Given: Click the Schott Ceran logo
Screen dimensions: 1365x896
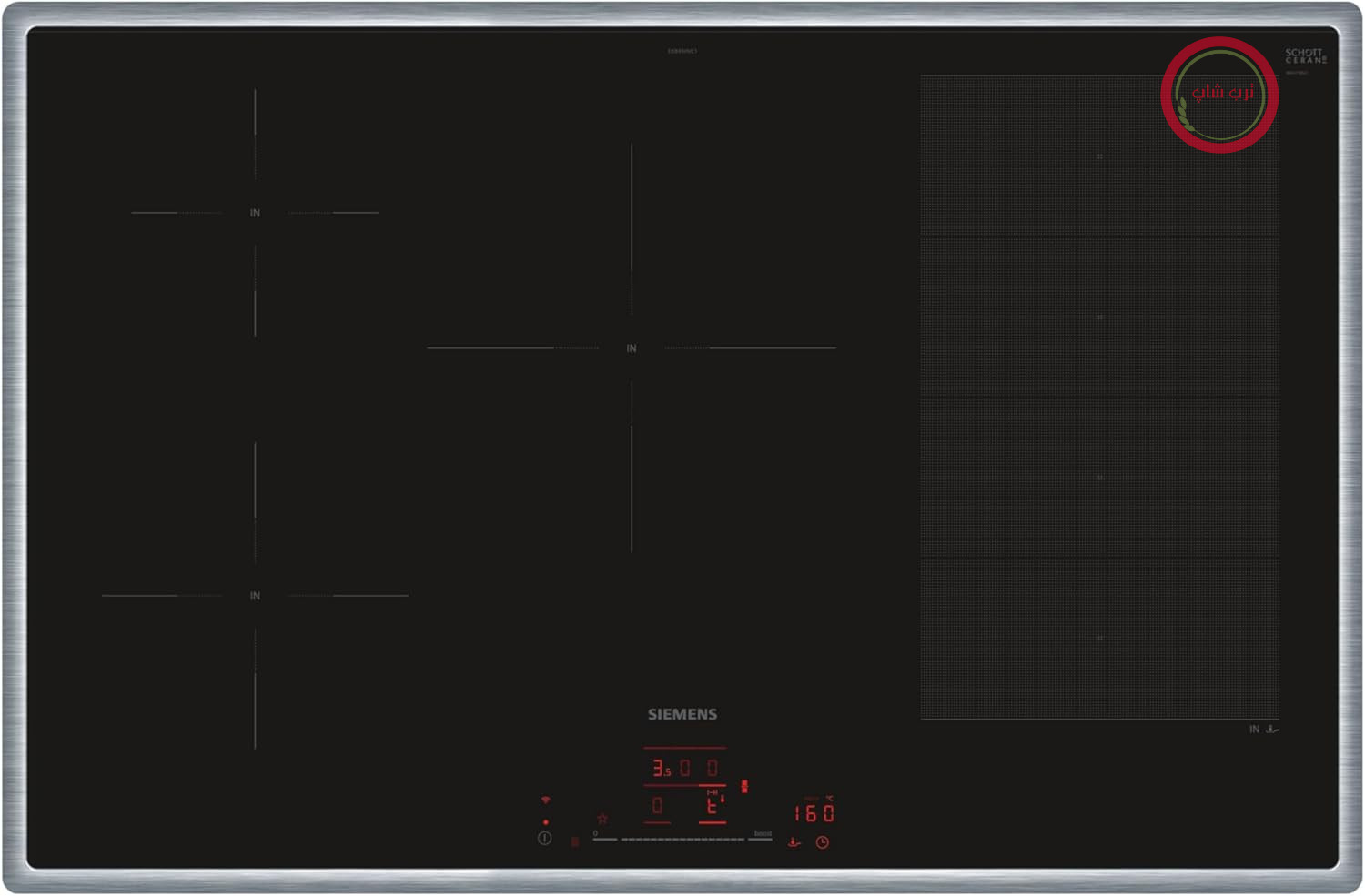Looking at the screenshot, I should coord(1306,56).
